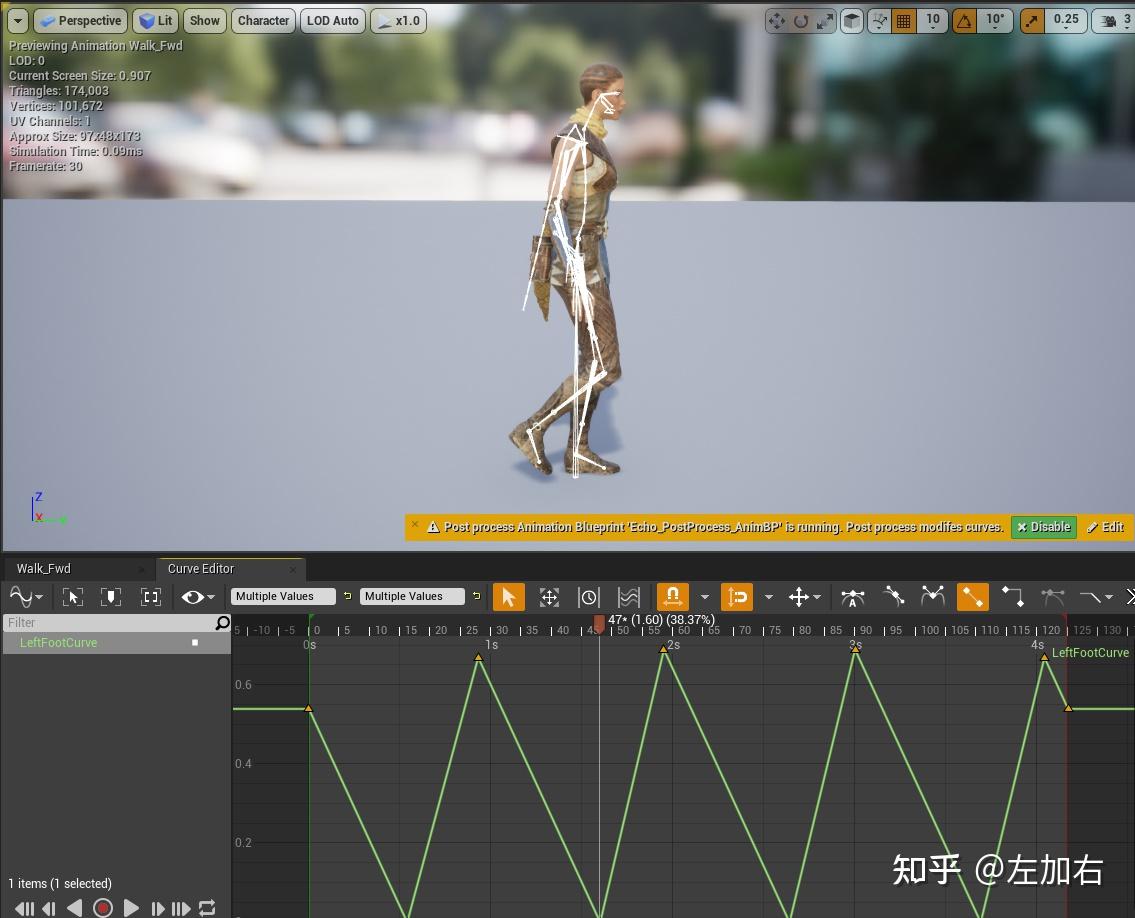Image resolution: width=1135 pixels, height=918 pixels.
Task: Open the Perspective view mode dropdown
Action: click(80, 20)
